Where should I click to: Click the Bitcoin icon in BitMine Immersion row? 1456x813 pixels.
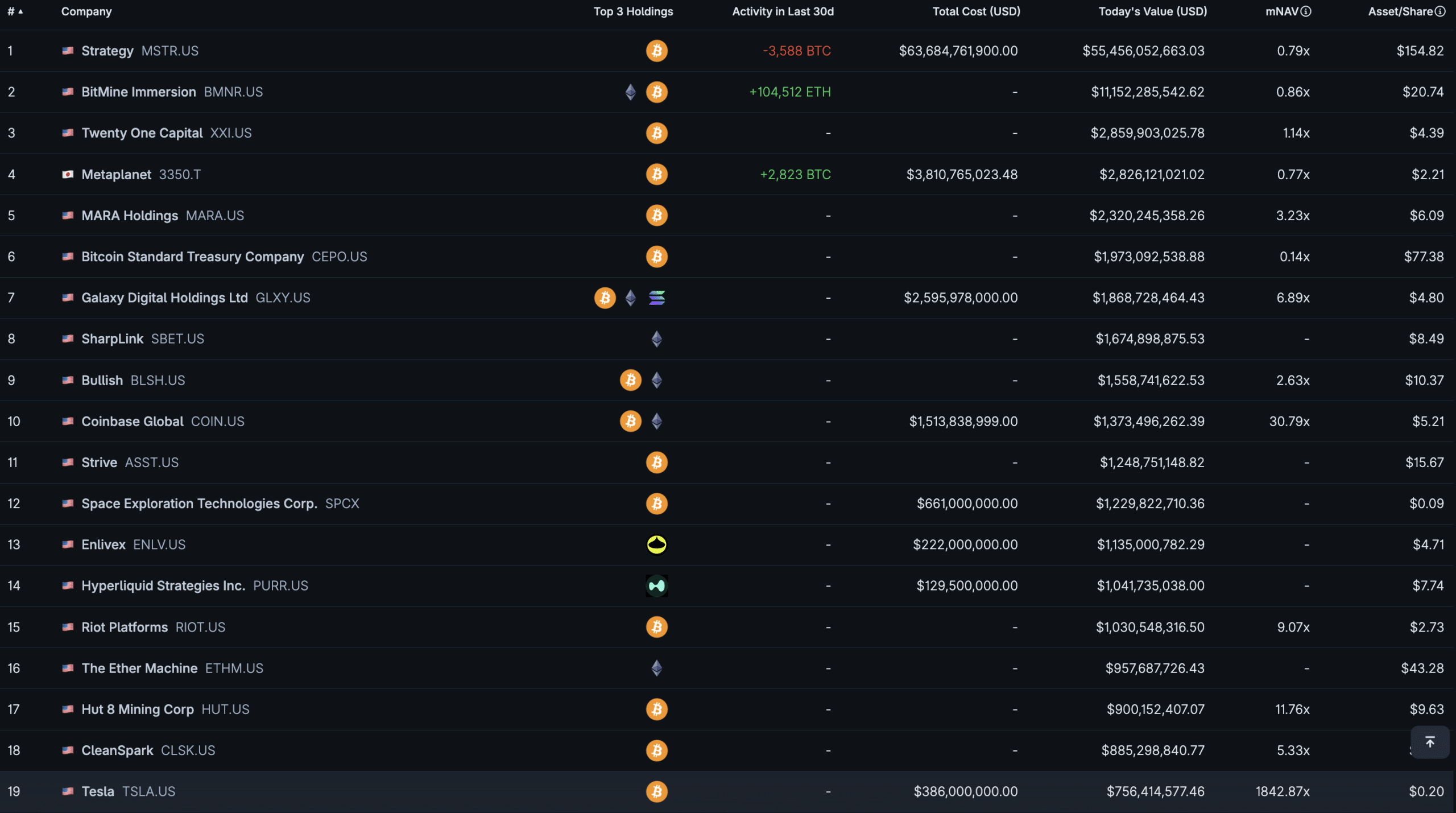(x=656, y=92)
